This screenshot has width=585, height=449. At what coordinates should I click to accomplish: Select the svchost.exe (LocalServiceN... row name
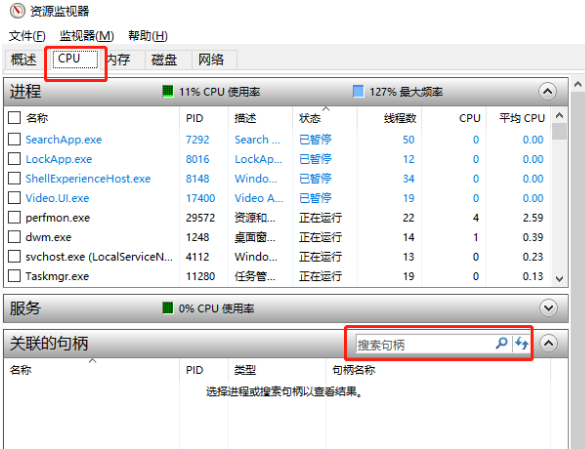click(99, 257)
